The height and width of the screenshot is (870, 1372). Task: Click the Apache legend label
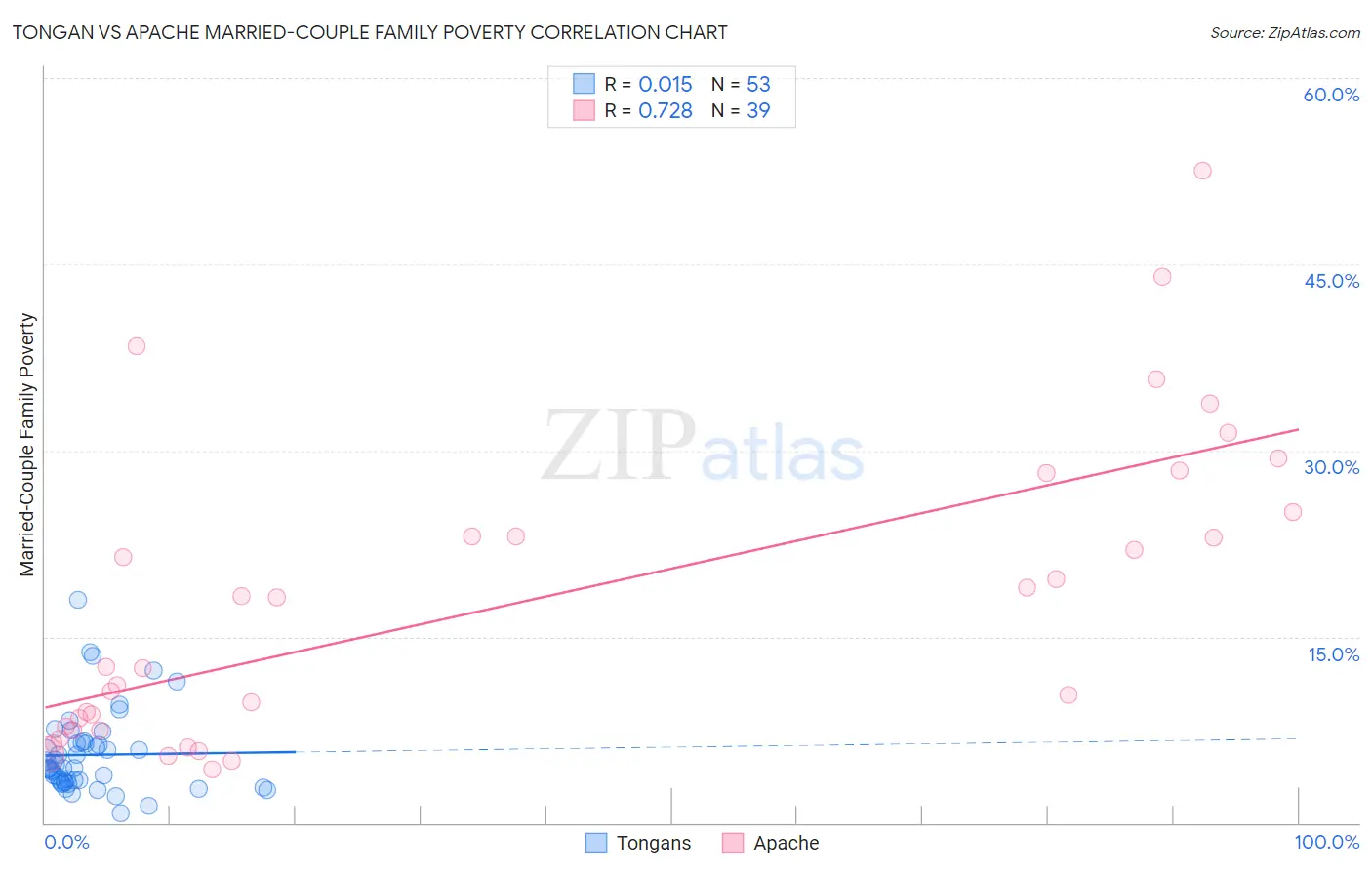(787, 843)
